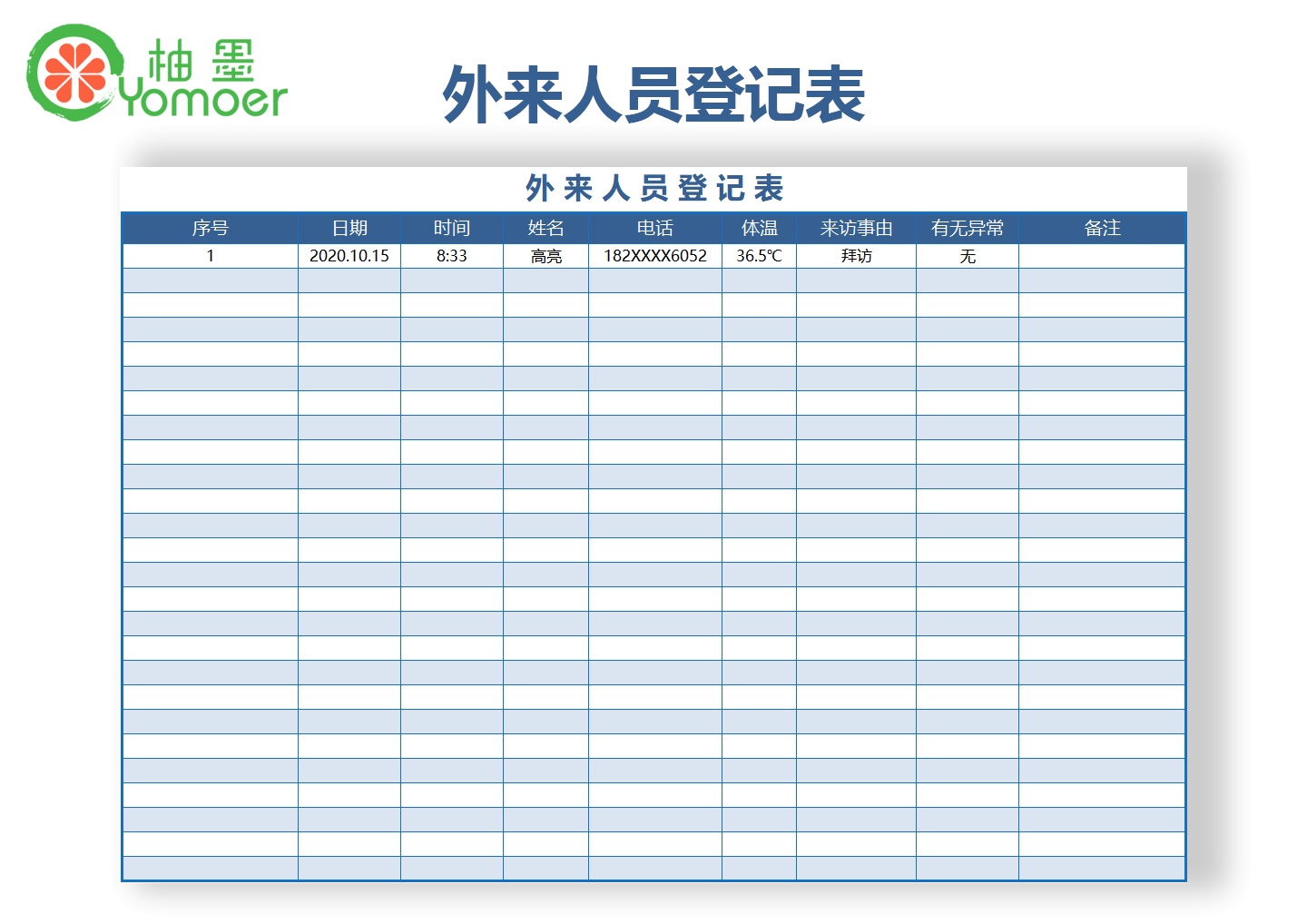Screen dimensions: 1307x924
Task: Click the 柚墨 brand text in logo
Action: tap(201, 60)
